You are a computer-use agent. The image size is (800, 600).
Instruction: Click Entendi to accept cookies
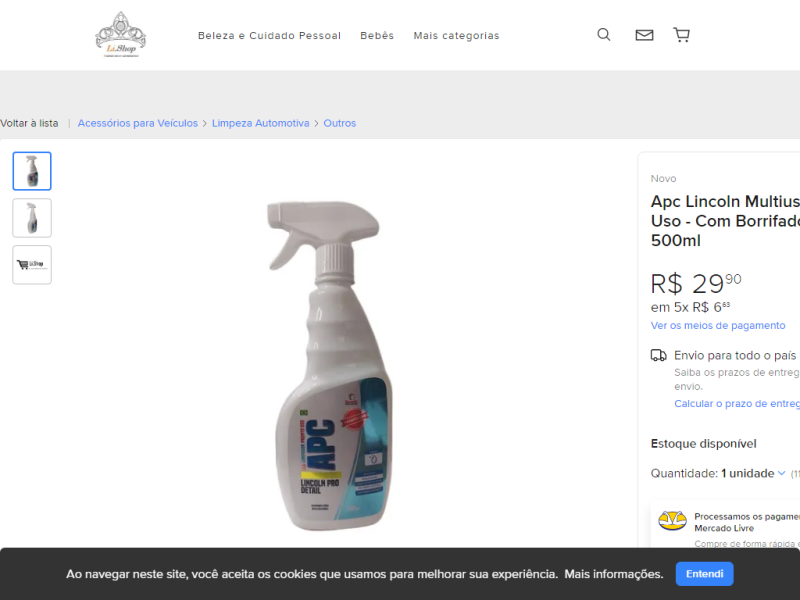point(705,574)
